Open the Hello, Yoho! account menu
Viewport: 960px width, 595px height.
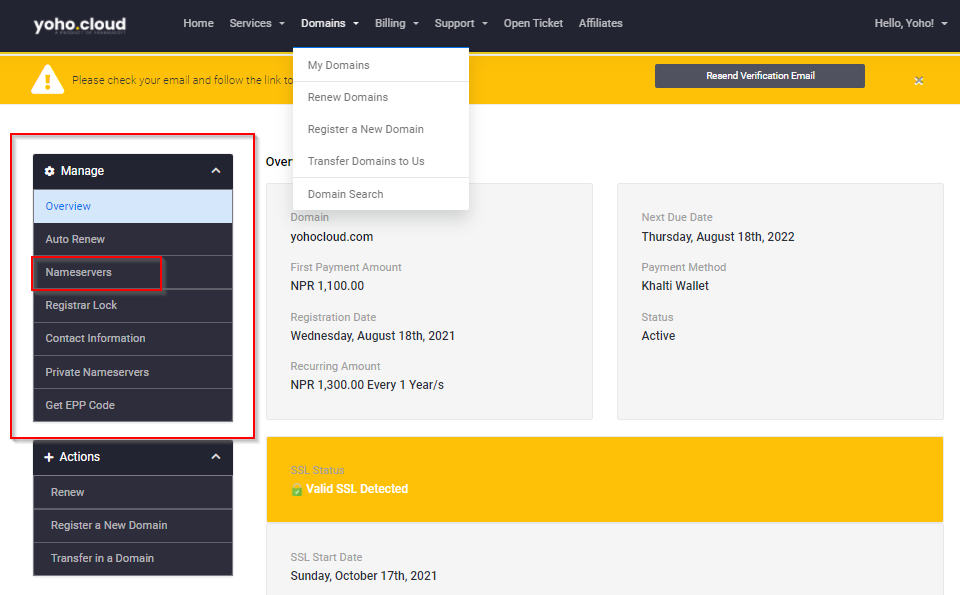pyautogui.click(x=910, y=23)
